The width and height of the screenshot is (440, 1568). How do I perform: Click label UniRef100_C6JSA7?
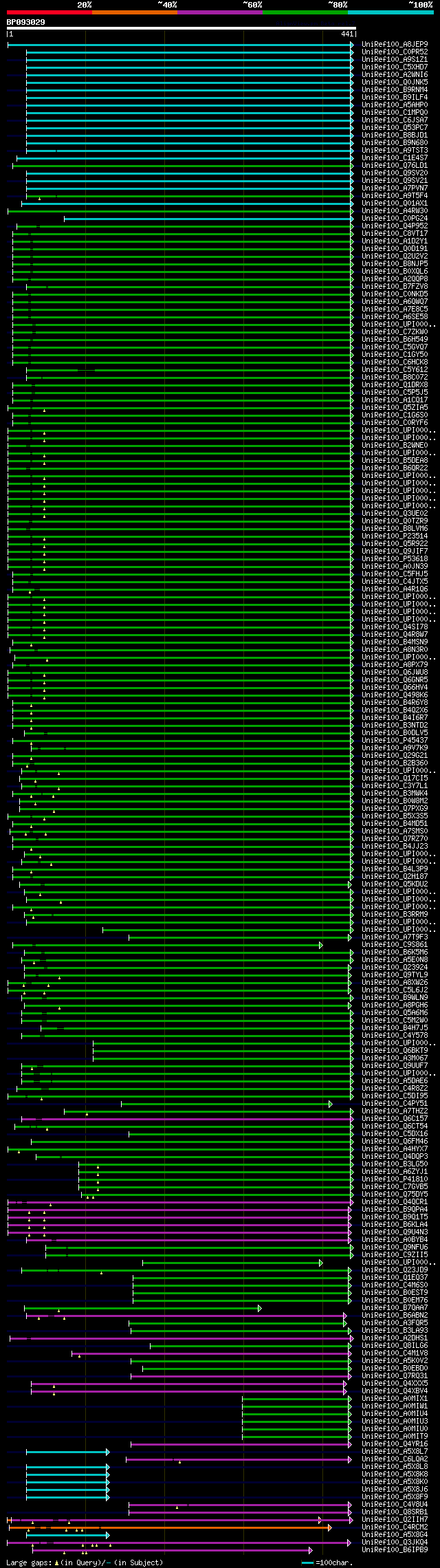(395, 120)
